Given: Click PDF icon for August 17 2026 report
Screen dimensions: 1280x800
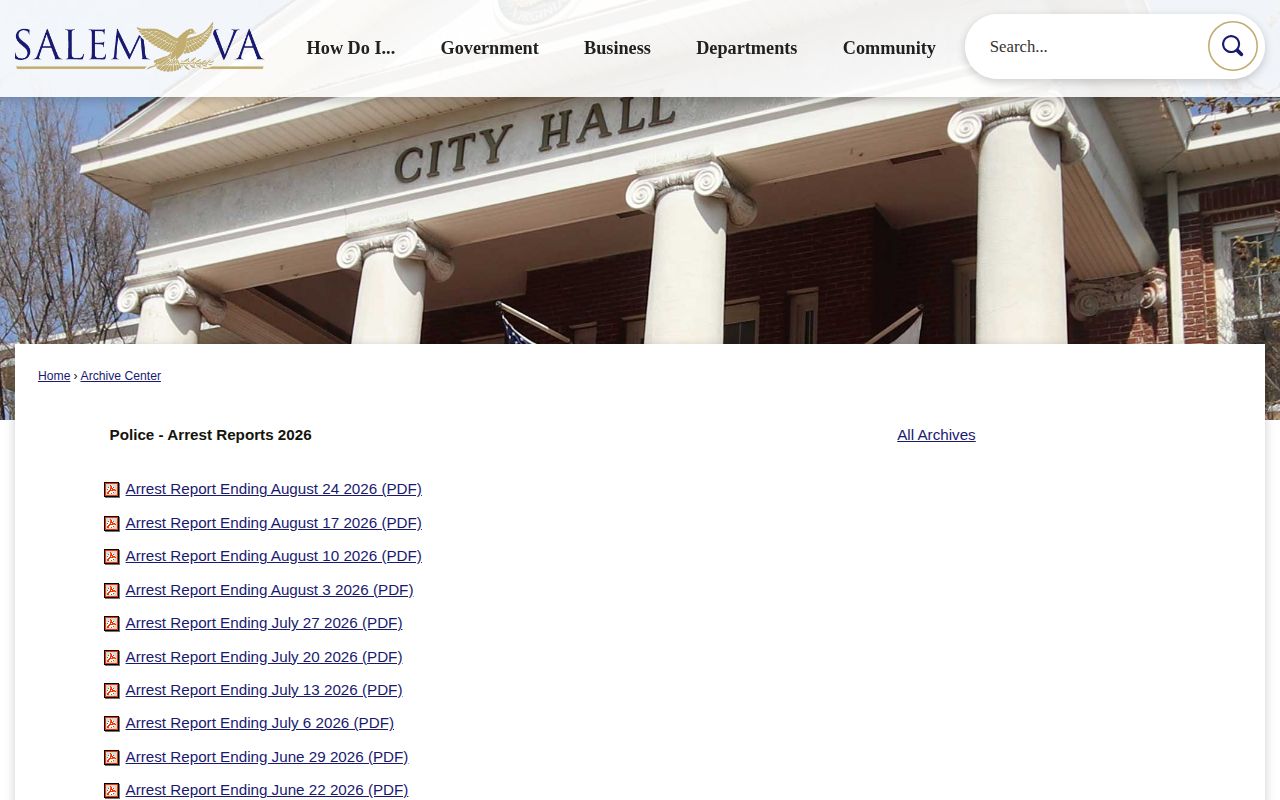Looking at the screenshot, I should [112, 524].
